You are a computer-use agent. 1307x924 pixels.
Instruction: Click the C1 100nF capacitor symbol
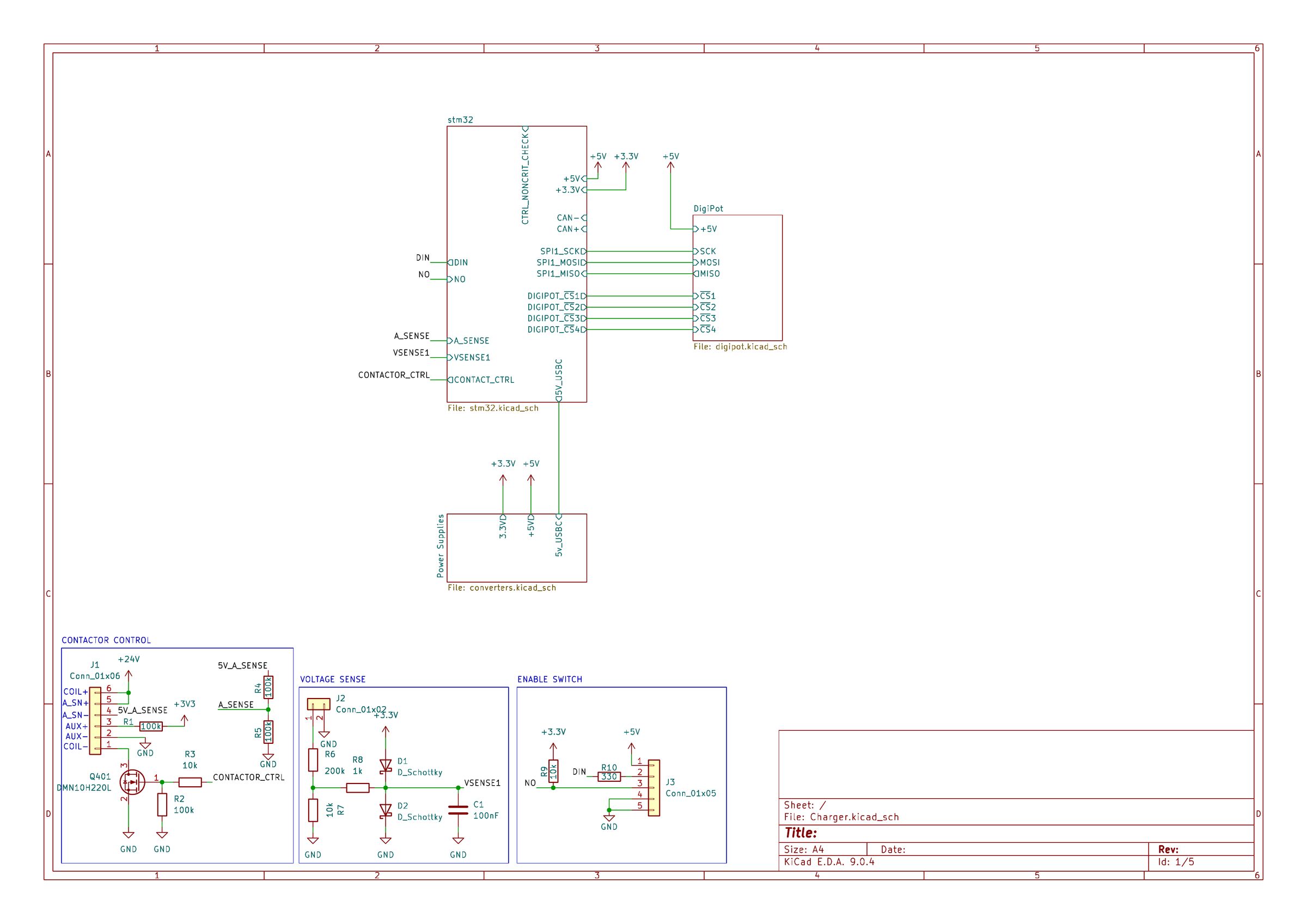458,810
